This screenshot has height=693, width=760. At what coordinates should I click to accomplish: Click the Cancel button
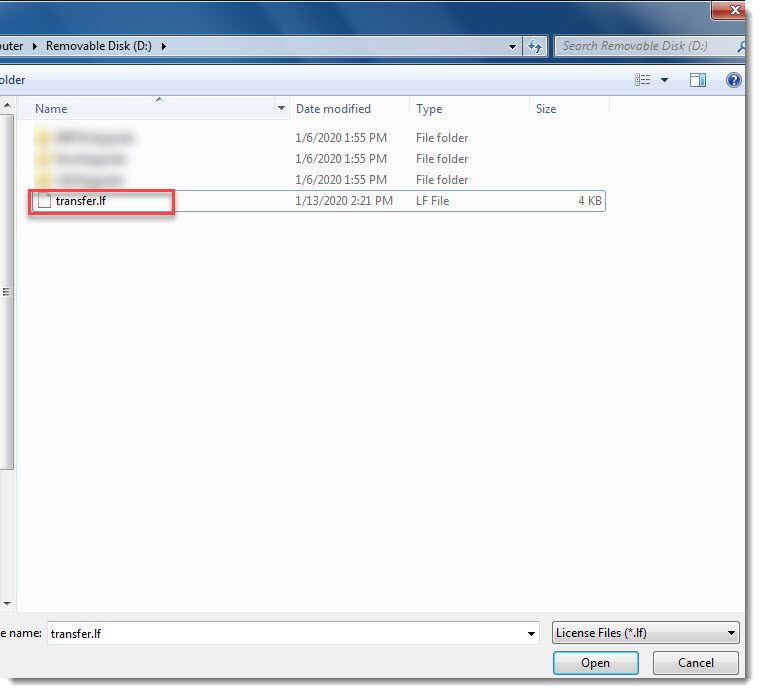coord(695,663)
